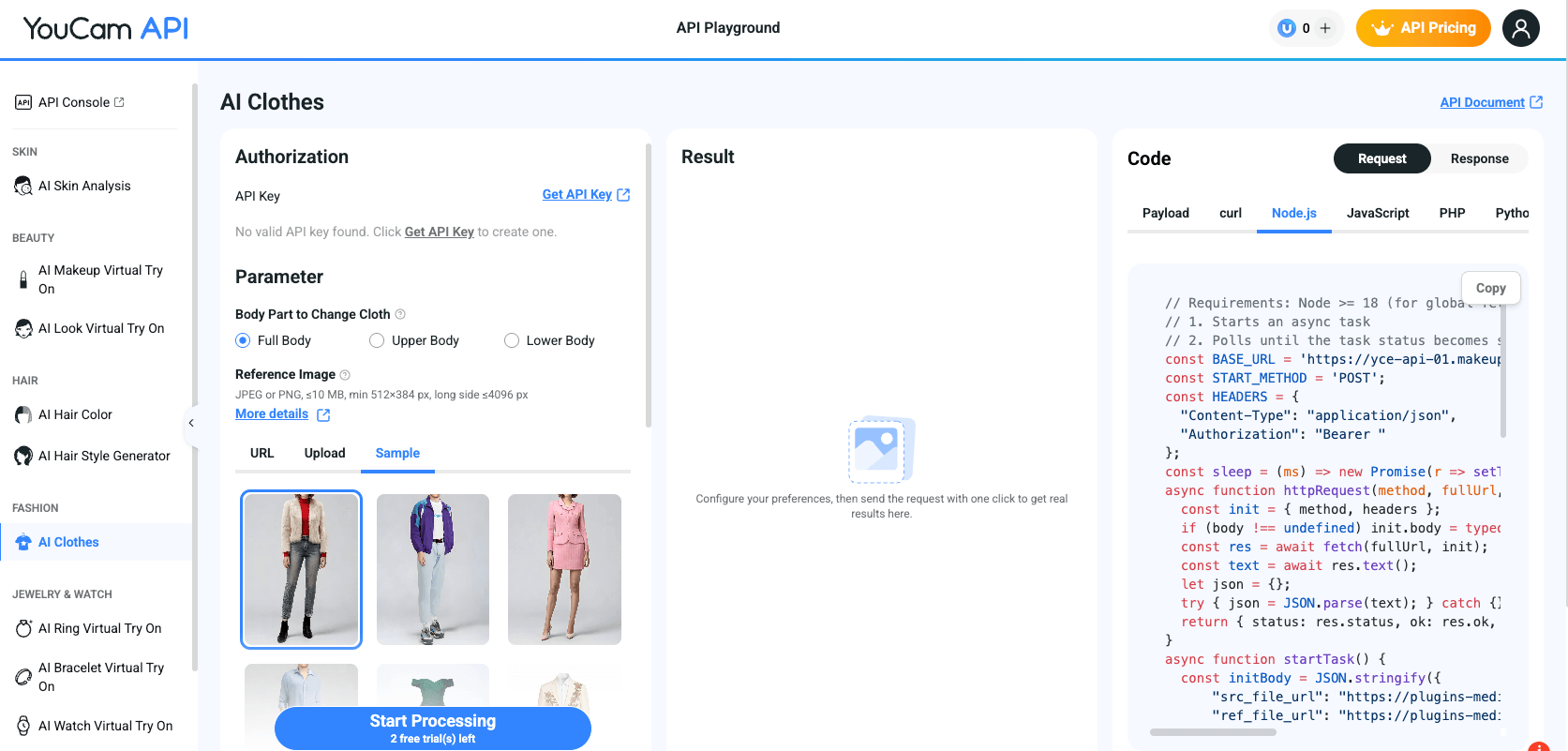
Task: Select the light blue shirt sample
Action: (x=301, y=684)
